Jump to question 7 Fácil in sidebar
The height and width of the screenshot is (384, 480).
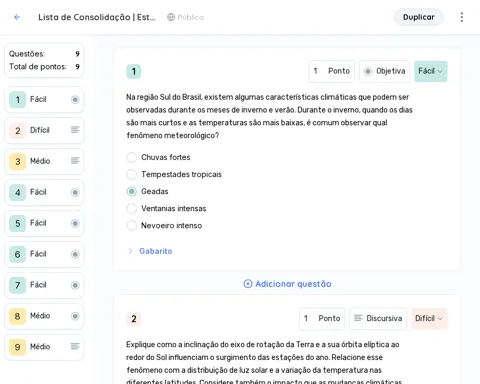coord(44,285)
